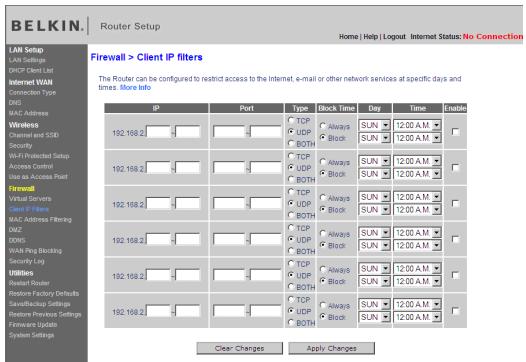Open LAN Settings in sidebar
This screenshot has width=526, height=362.
(27, 60)
